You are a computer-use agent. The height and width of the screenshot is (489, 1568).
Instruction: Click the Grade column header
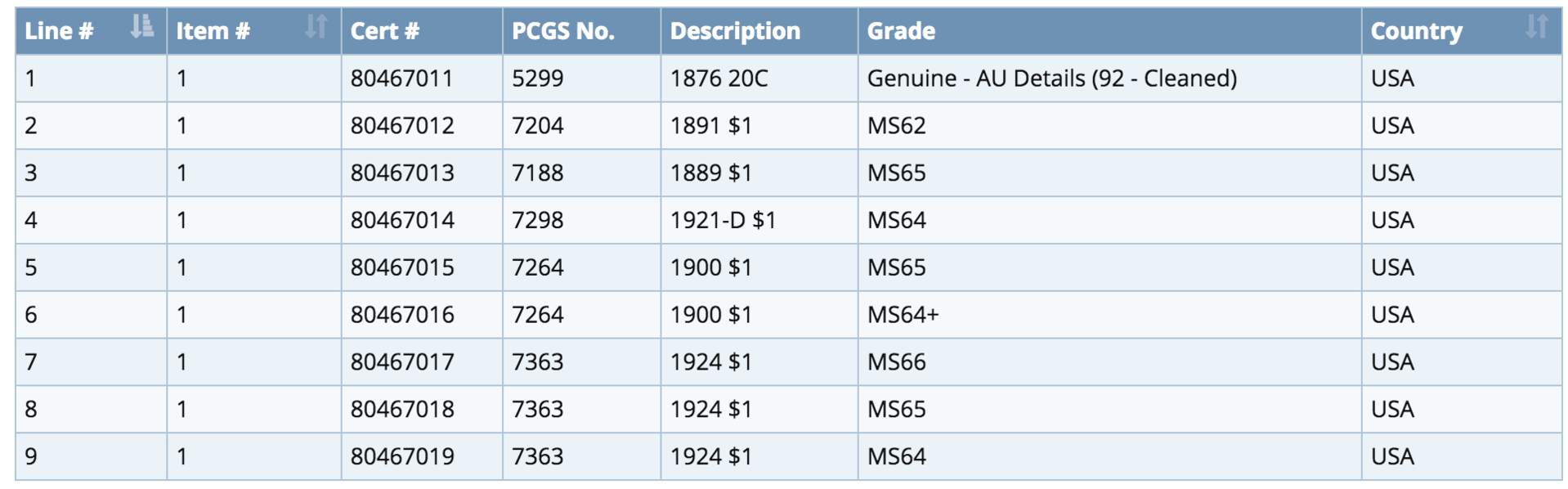pyautogui.click(x=1109, y=31)
